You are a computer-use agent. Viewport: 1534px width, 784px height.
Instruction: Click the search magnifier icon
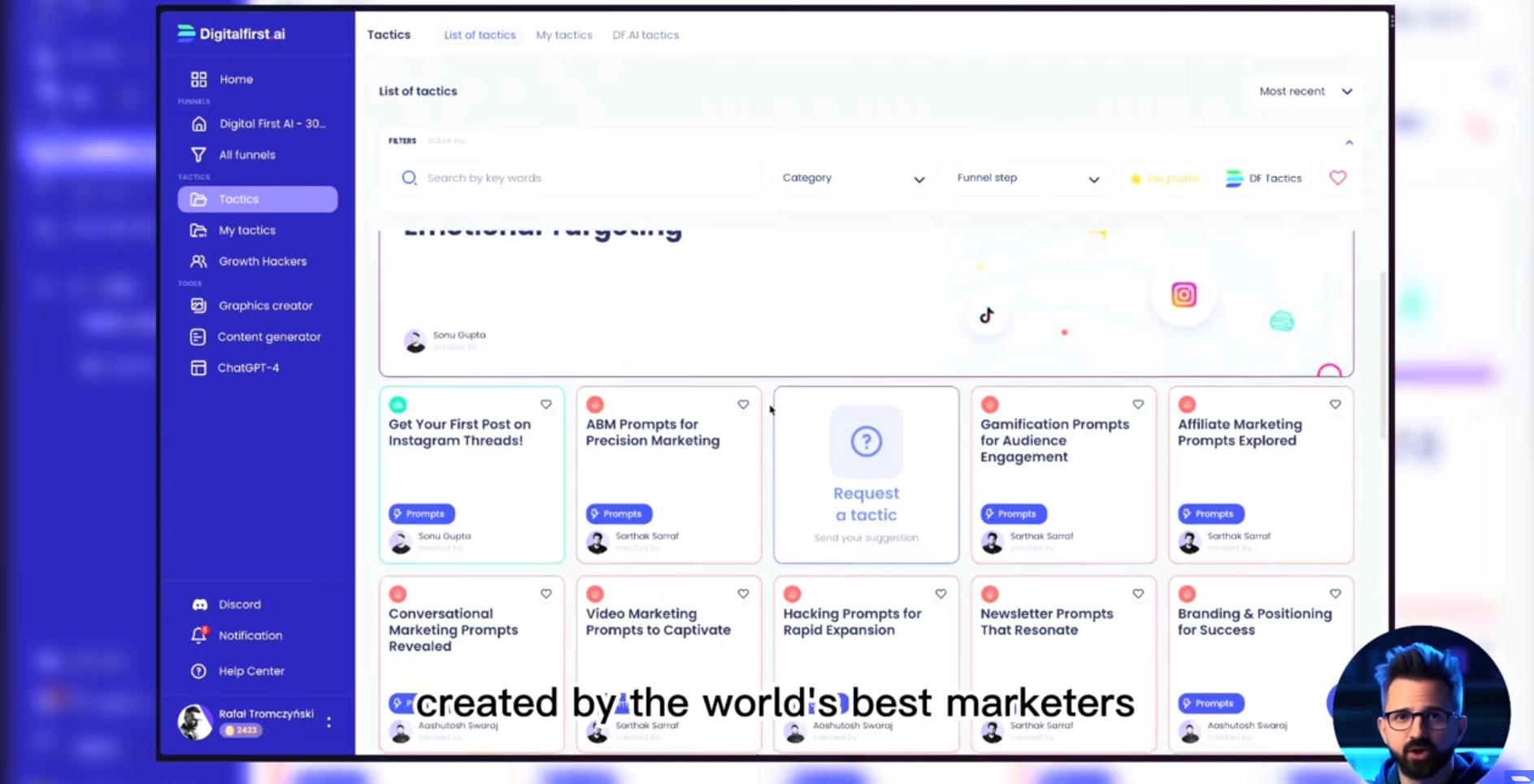point(409,178)
